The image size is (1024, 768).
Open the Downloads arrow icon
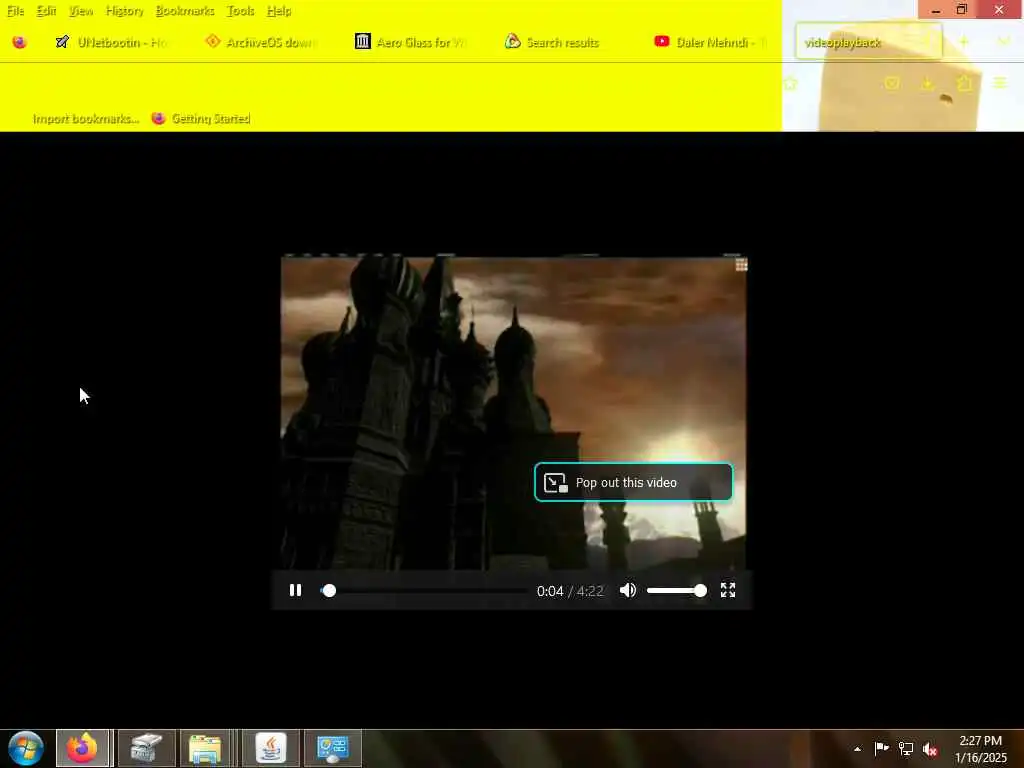[x=927, y=84]
